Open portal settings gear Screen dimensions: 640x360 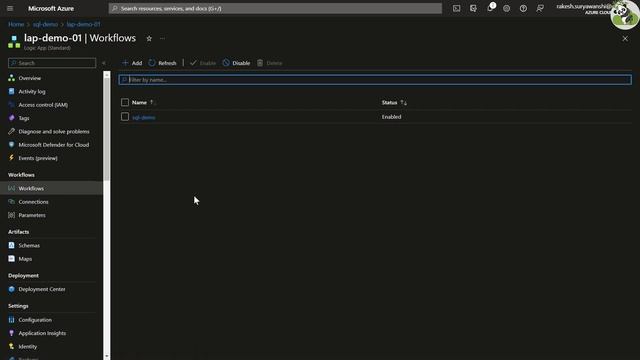(x=507, y=8)
